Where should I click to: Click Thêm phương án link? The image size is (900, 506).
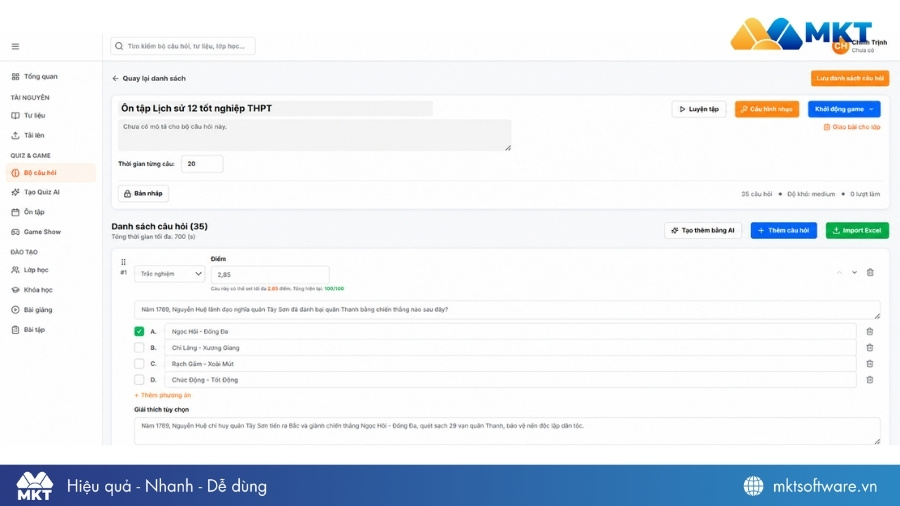[x=162, y=395]
